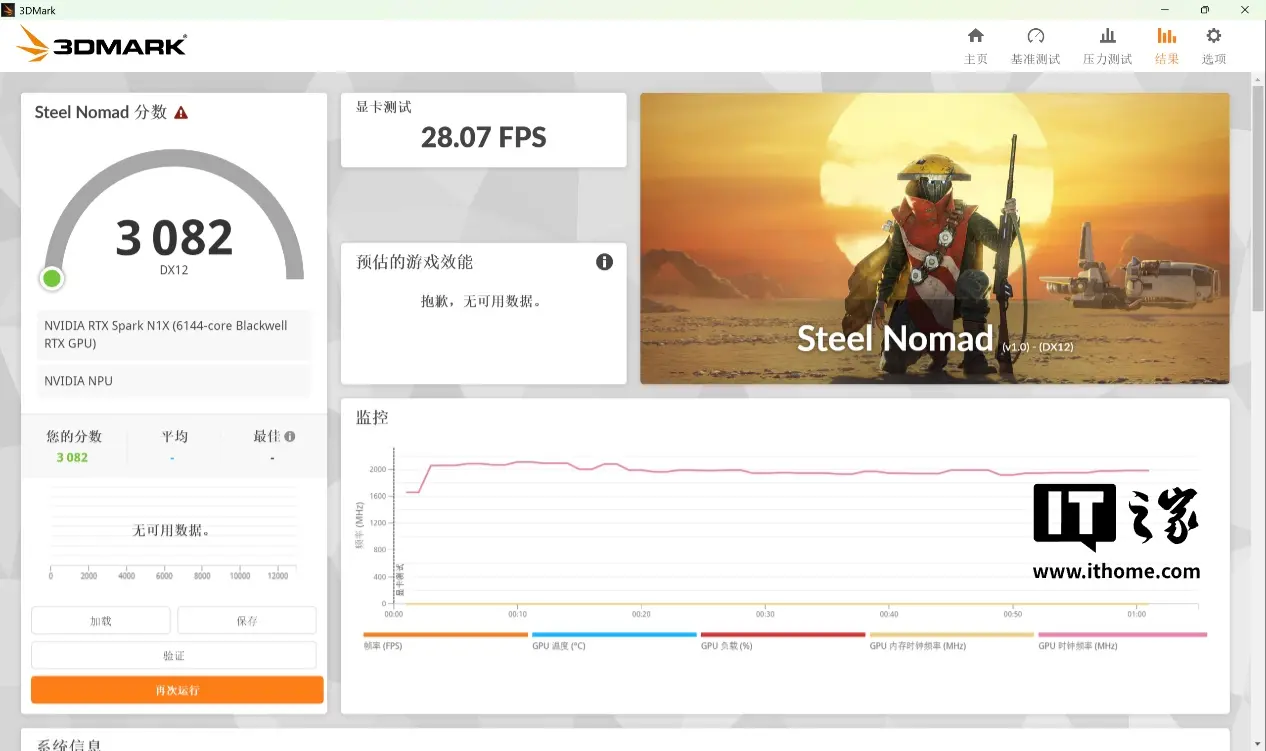
Task: Click the 28.07 FPS graphics test result
Action: click(x=484, y=137)
